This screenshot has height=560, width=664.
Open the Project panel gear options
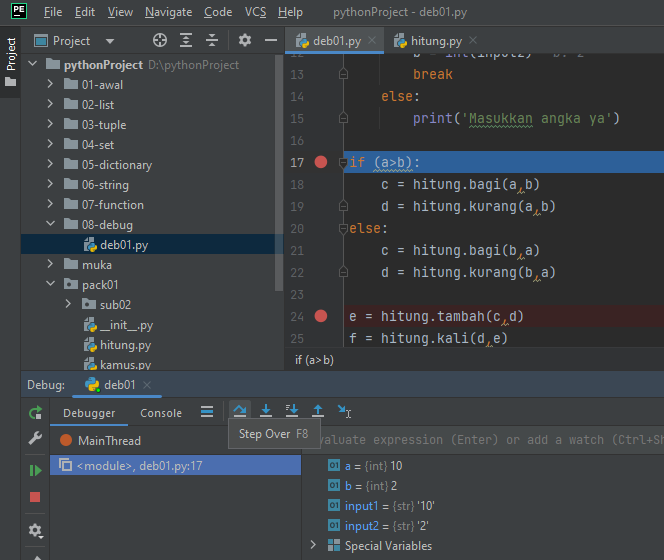click(245, 40)
